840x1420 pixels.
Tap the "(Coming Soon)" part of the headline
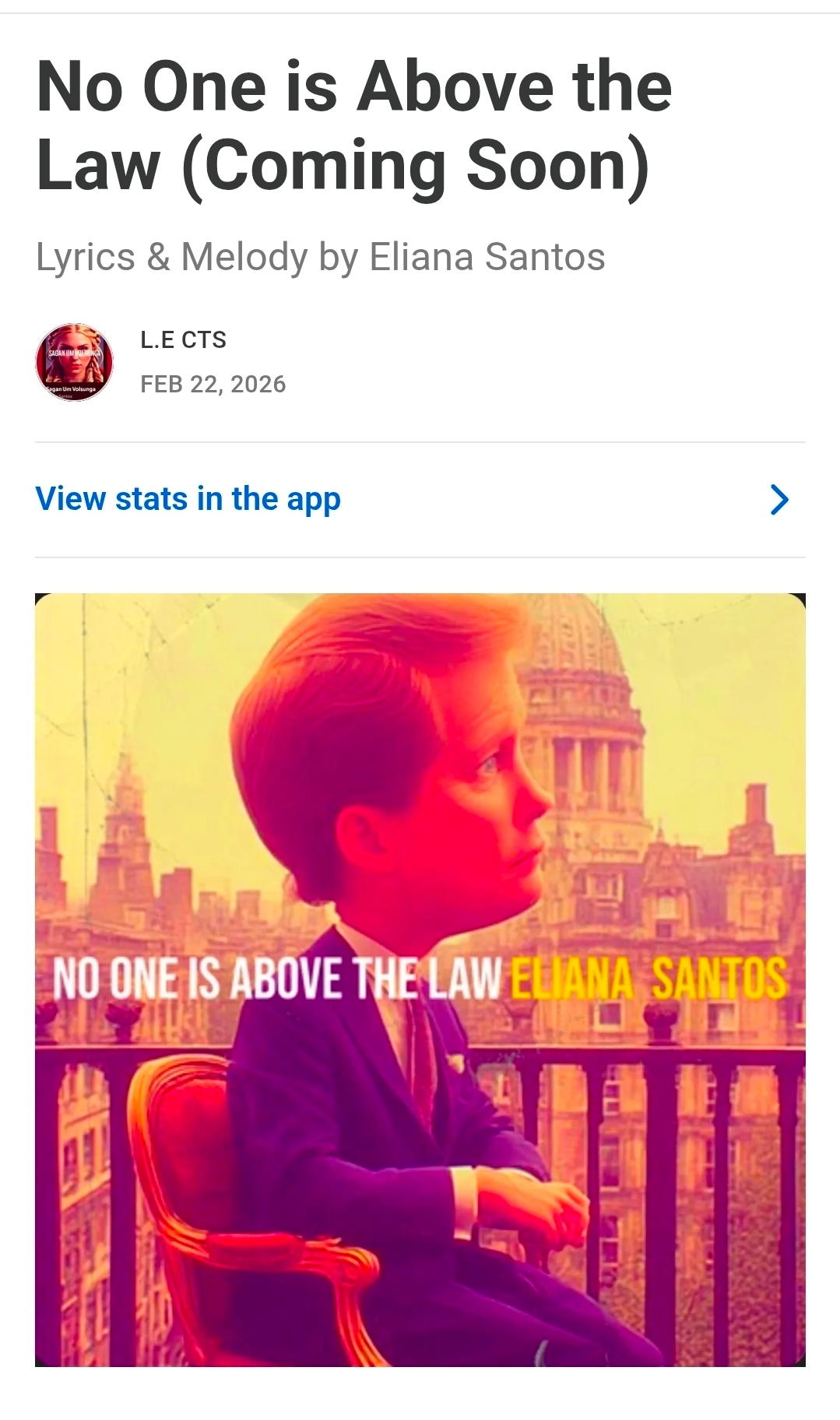[x=415, y=166]
